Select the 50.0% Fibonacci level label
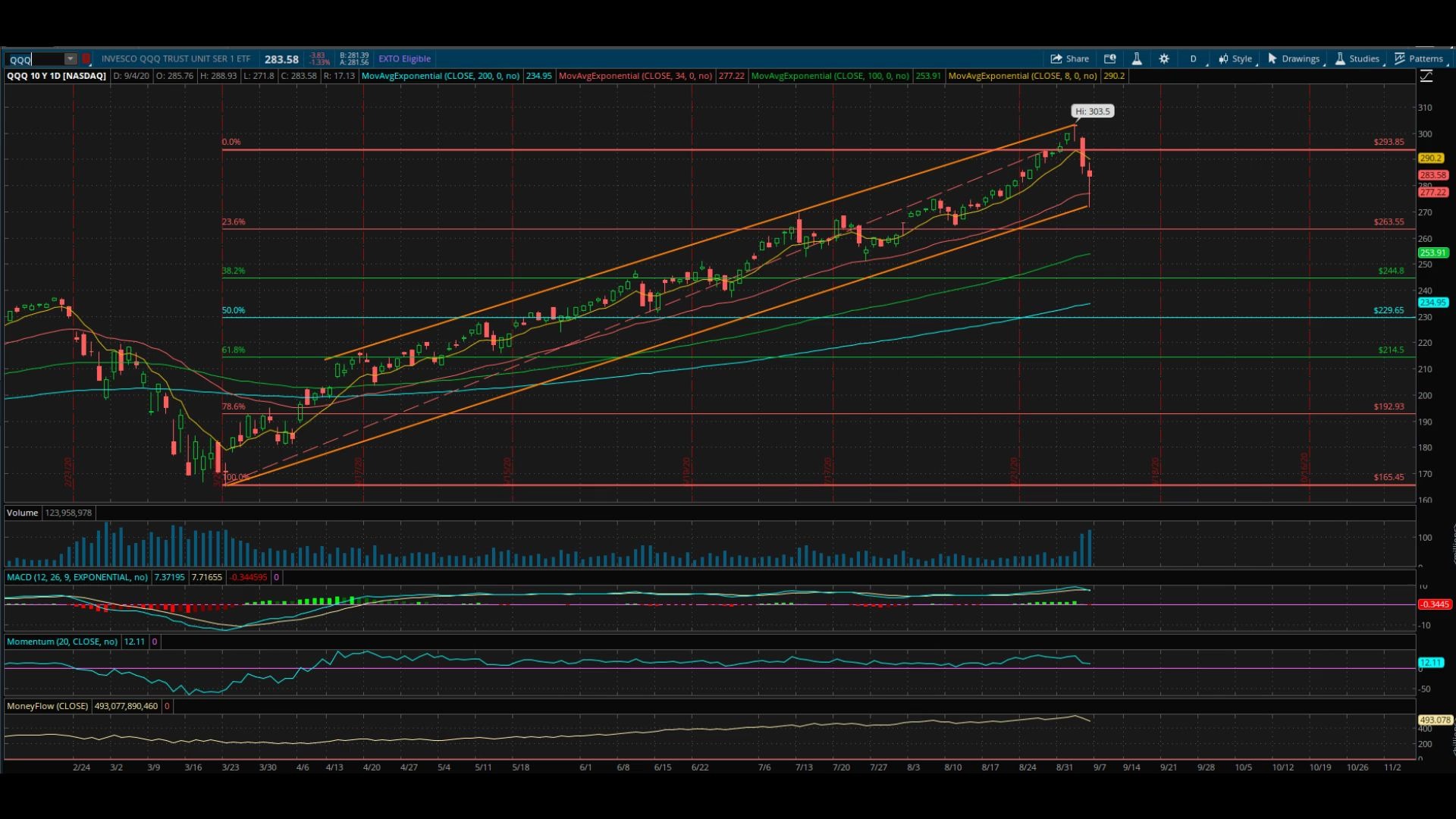The width and height of the screenshot is (1456, 819). pos(234,310)
